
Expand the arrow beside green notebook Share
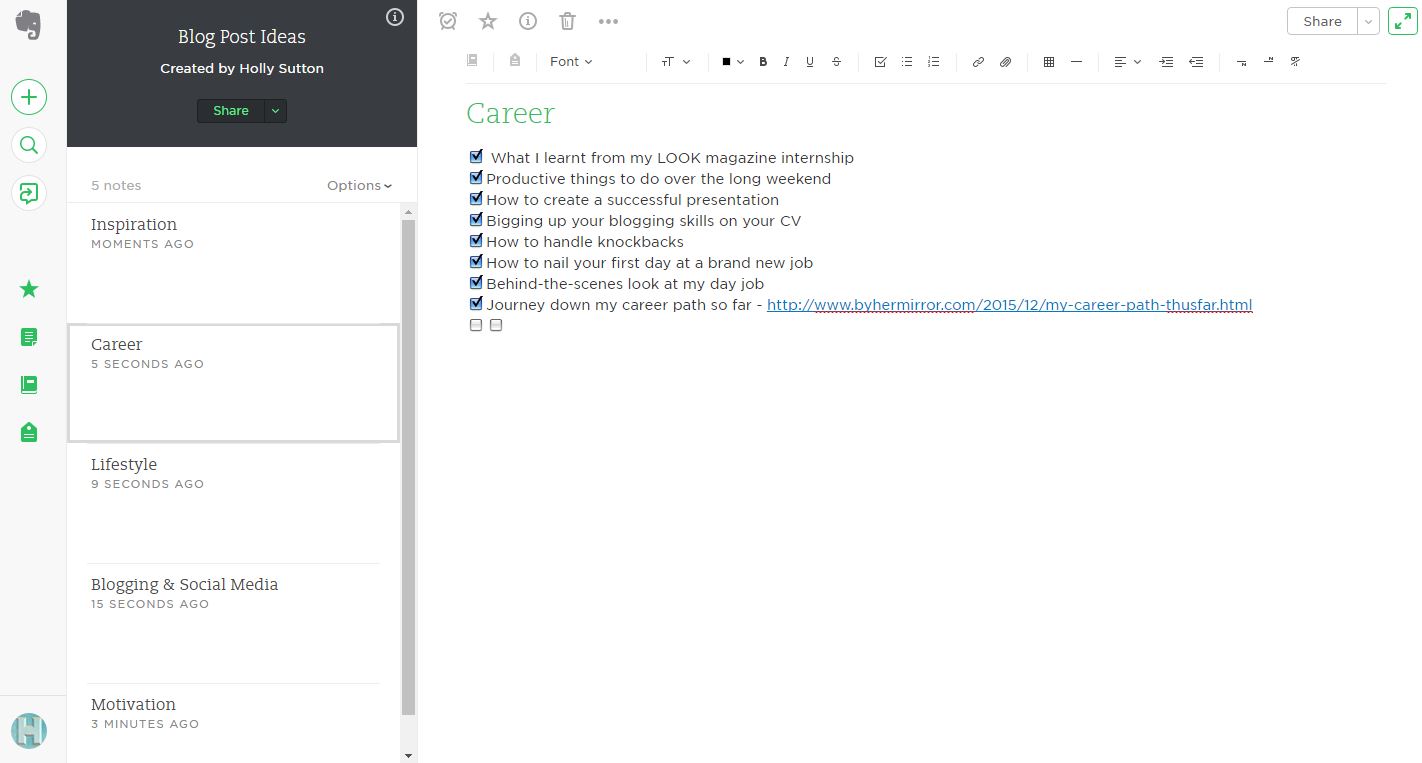coord(275,111)
